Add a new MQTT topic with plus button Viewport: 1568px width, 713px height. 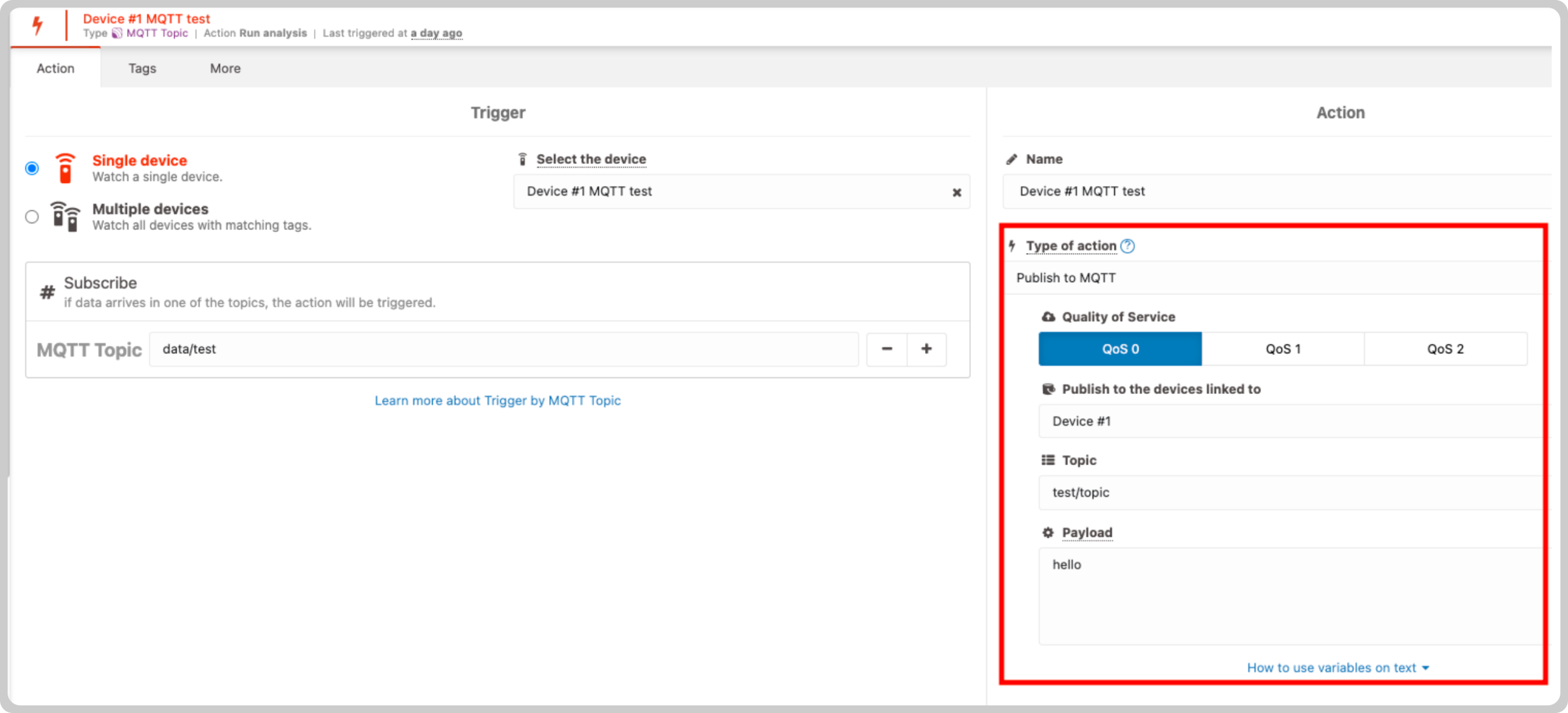(926, 349)
